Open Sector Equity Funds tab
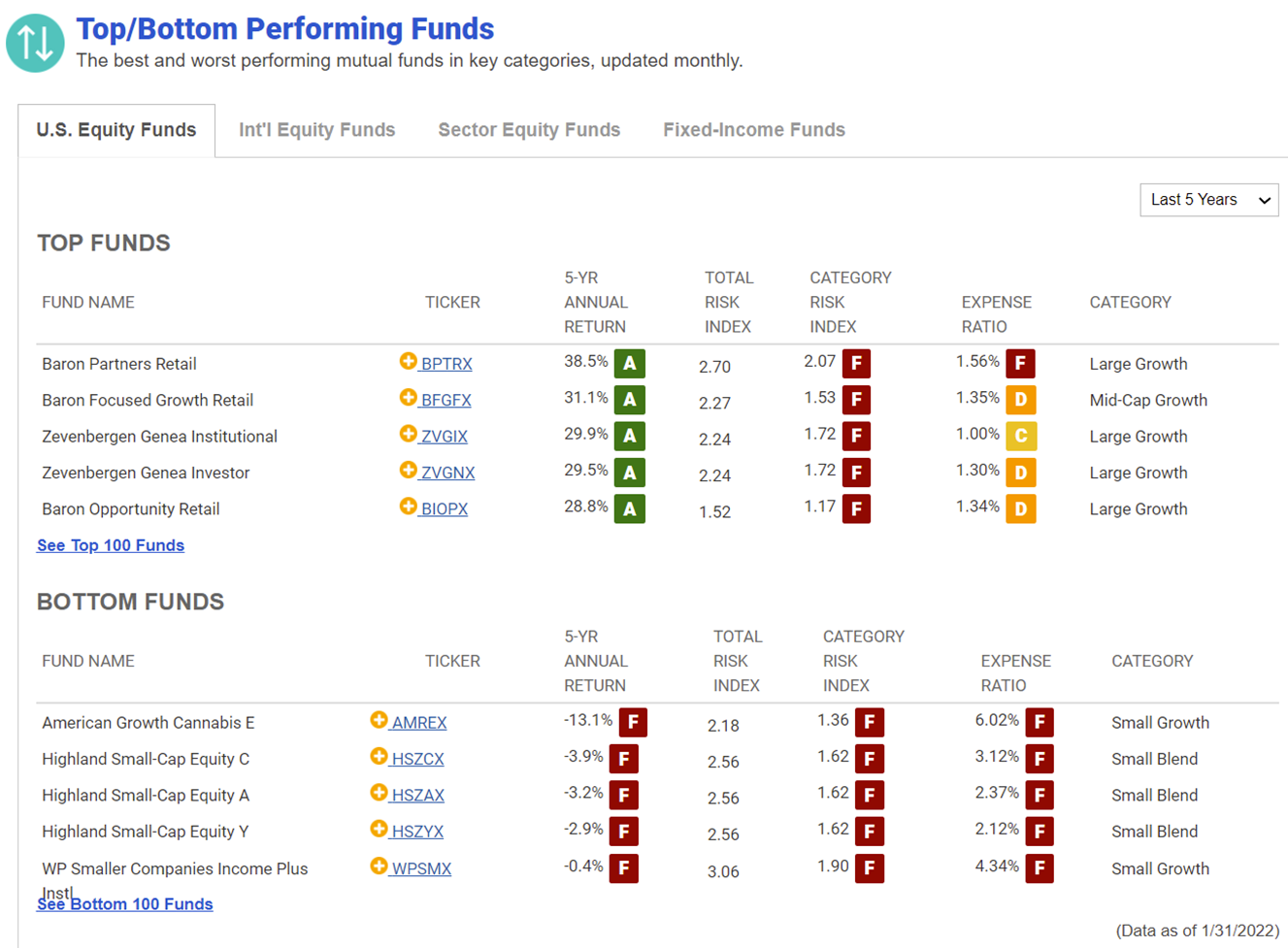This screenshot has width=1288, height=948. [x=529, y=130]
